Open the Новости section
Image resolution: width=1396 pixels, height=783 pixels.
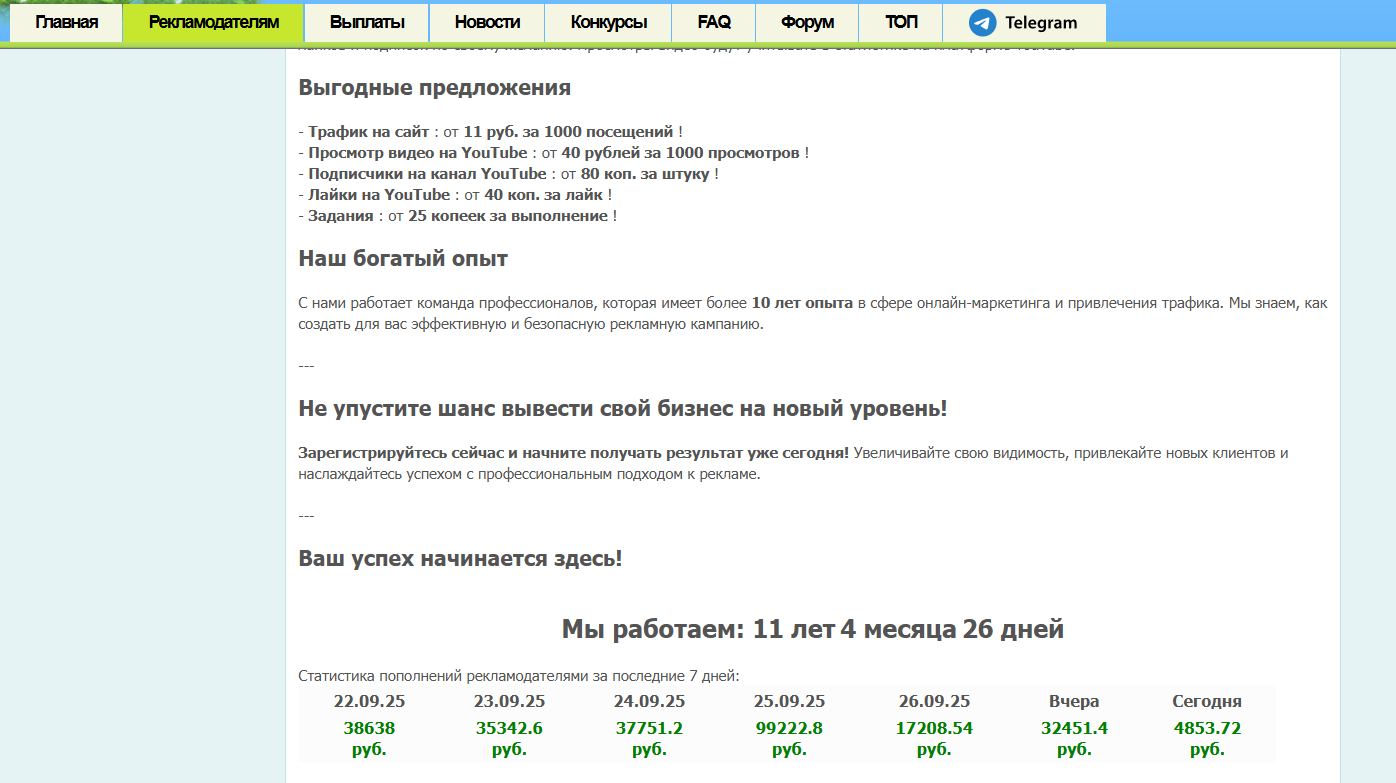pos(487,23)
